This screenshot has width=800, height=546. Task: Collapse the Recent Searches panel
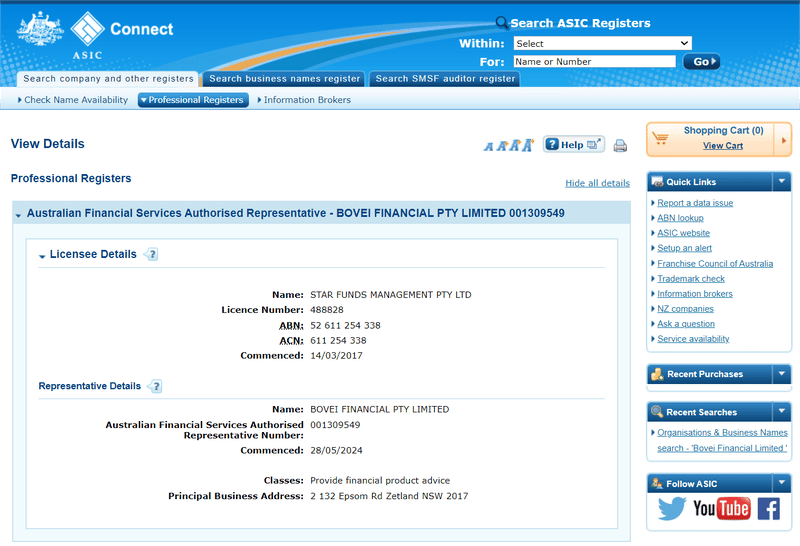point(782,411)
